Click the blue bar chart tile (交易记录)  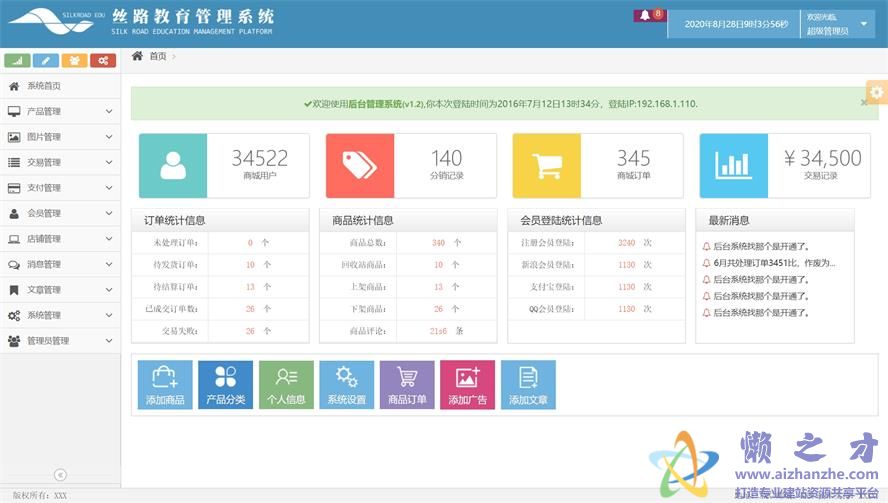pyautogui.click(x=733, y=166)
